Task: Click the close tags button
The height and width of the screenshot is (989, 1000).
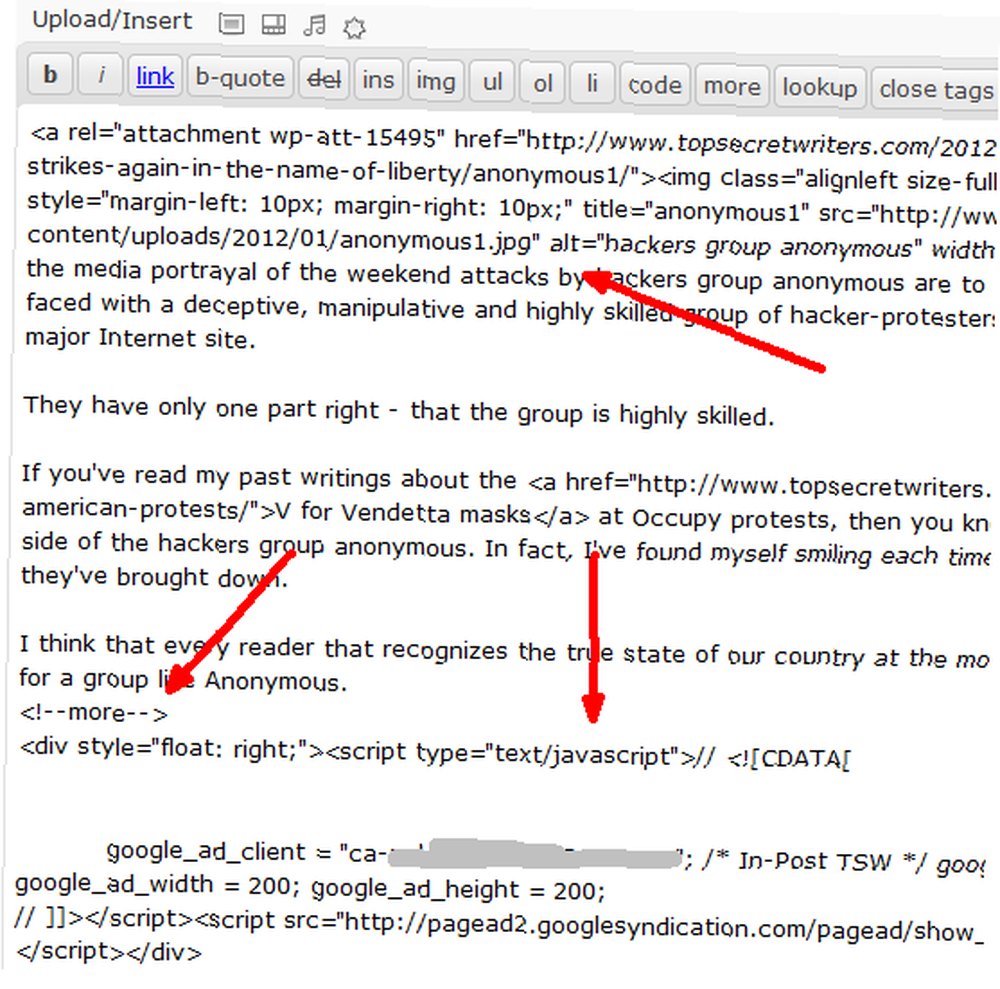Action: pos(936,89)
